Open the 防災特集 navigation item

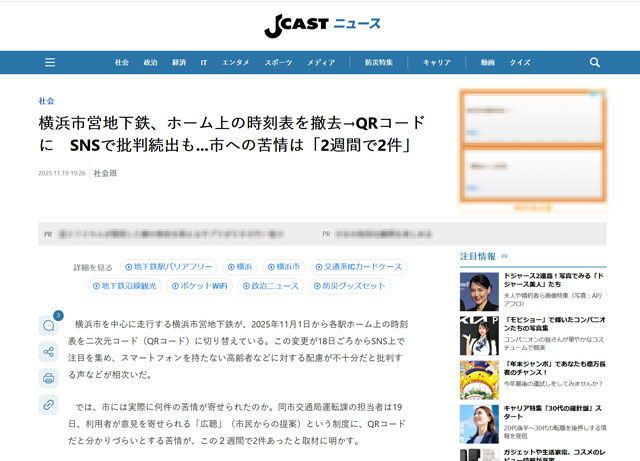pyautogui.click(x=379, y=62)
